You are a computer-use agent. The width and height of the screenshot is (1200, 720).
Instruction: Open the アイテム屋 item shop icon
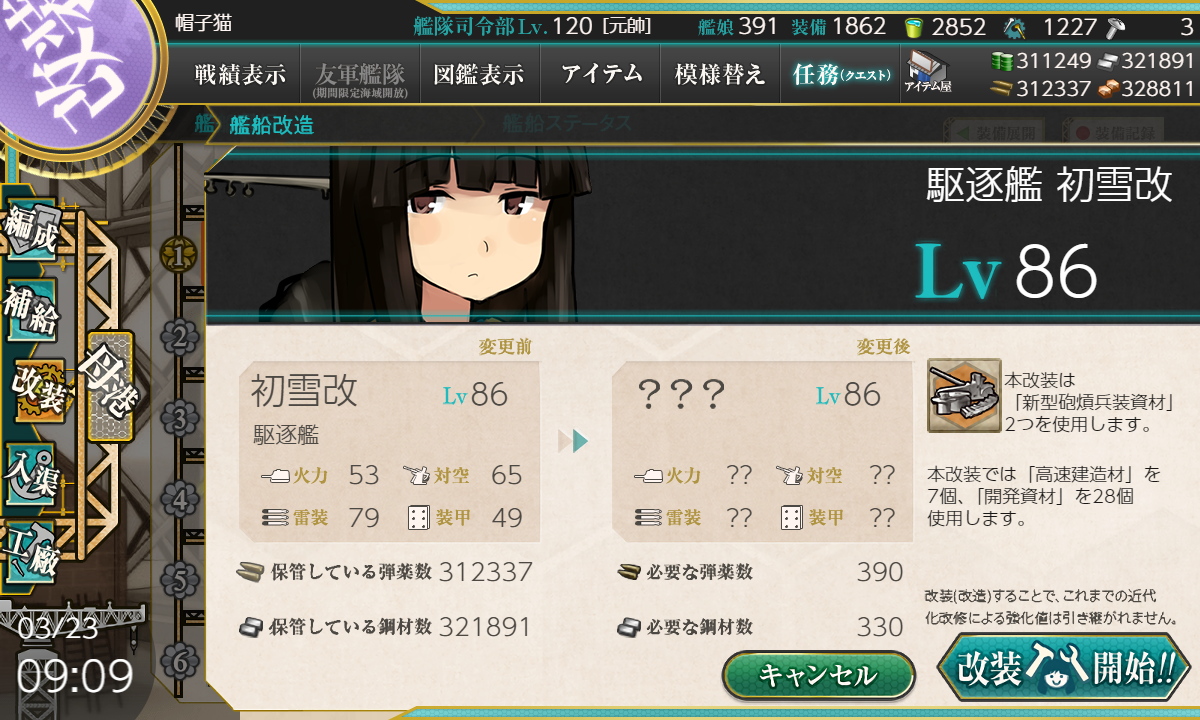tap(928, 73)
